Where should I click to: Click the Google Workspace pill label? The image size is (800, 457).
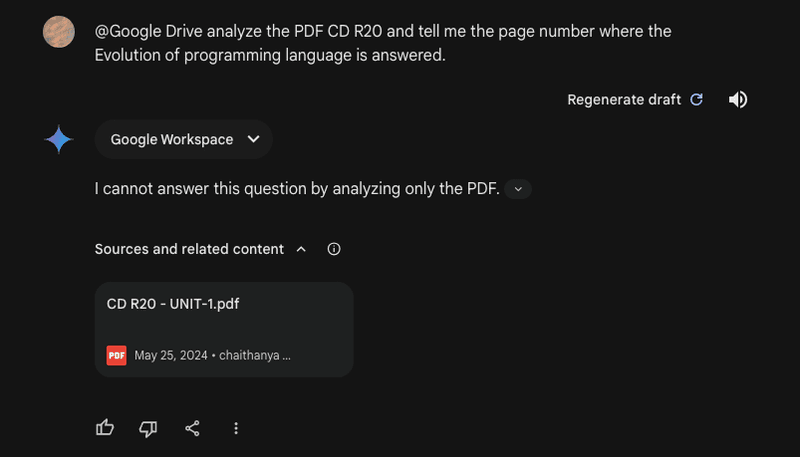[x=172, y=139]
